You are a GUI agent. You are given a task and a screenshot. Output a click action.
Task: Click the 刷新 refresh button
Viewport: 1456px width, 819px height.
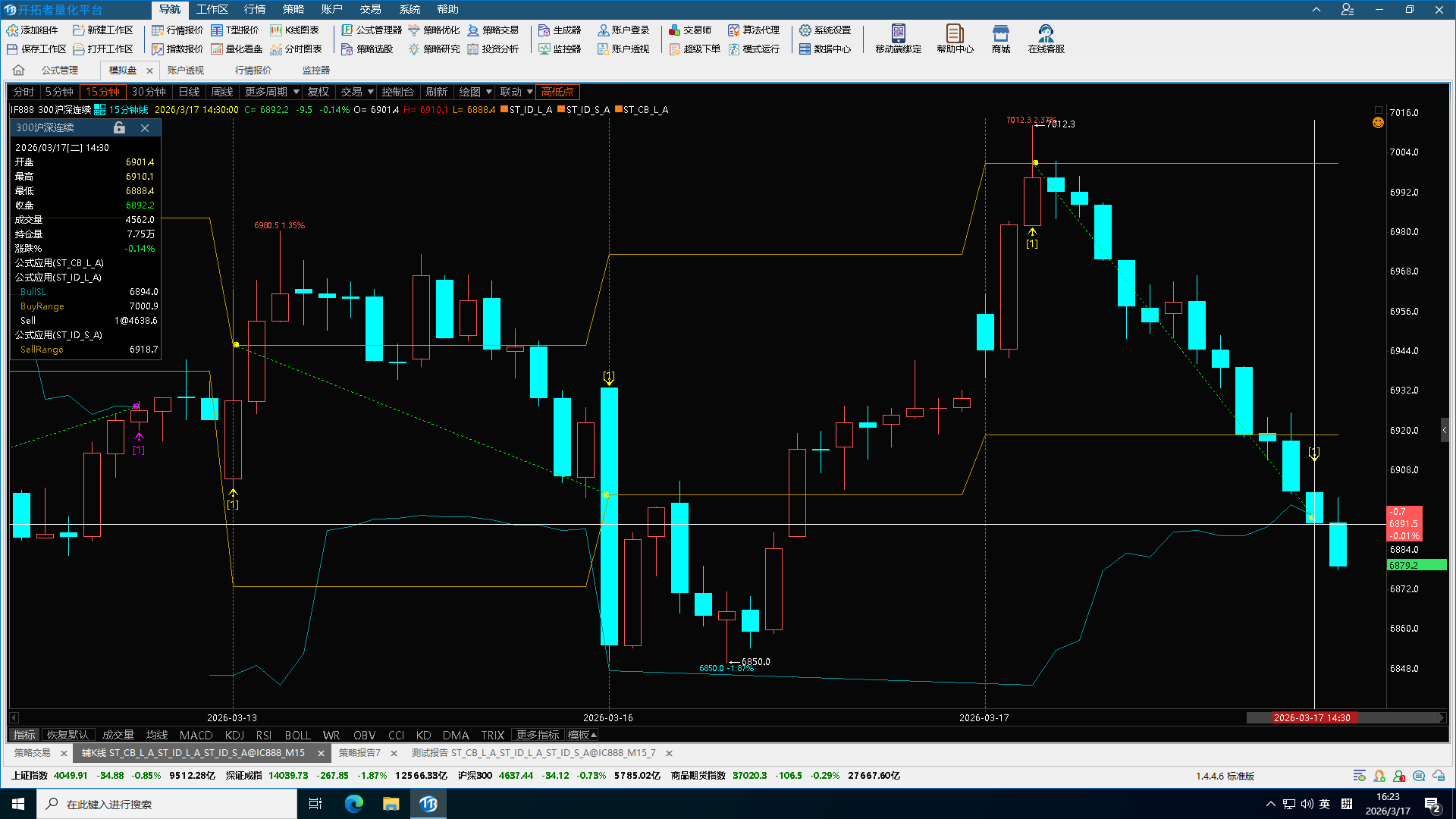click(x=436, y=92)
